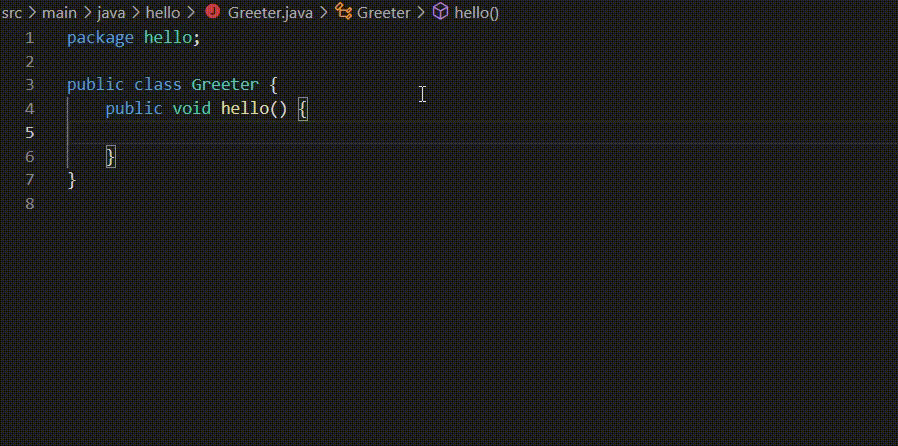The width and height of the screenshot is (898, 446).
Task: Select the Greeter class breadcrumb
Action: 384,13
